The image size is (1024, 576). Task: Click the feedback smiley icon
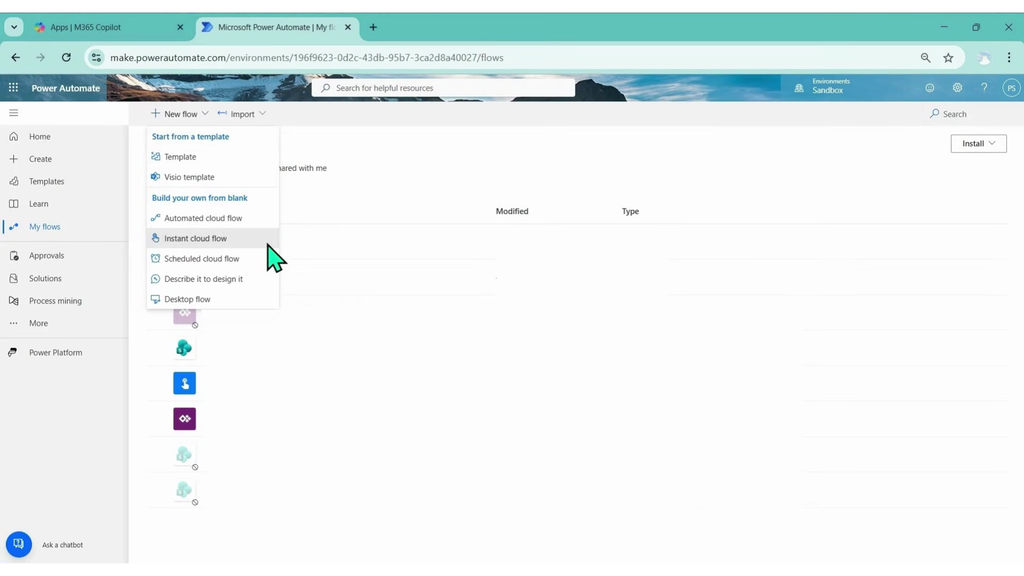929,88
